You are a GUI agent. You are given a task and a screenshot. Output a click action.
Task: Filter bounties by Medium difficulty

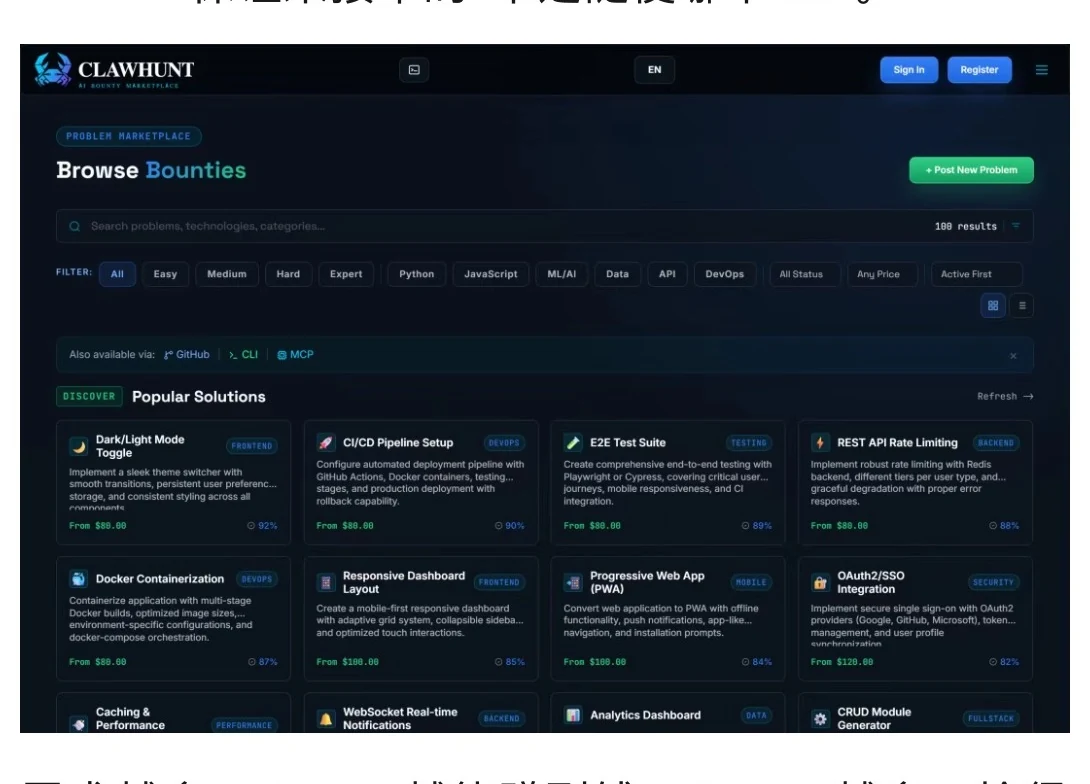tap(227, 275)
